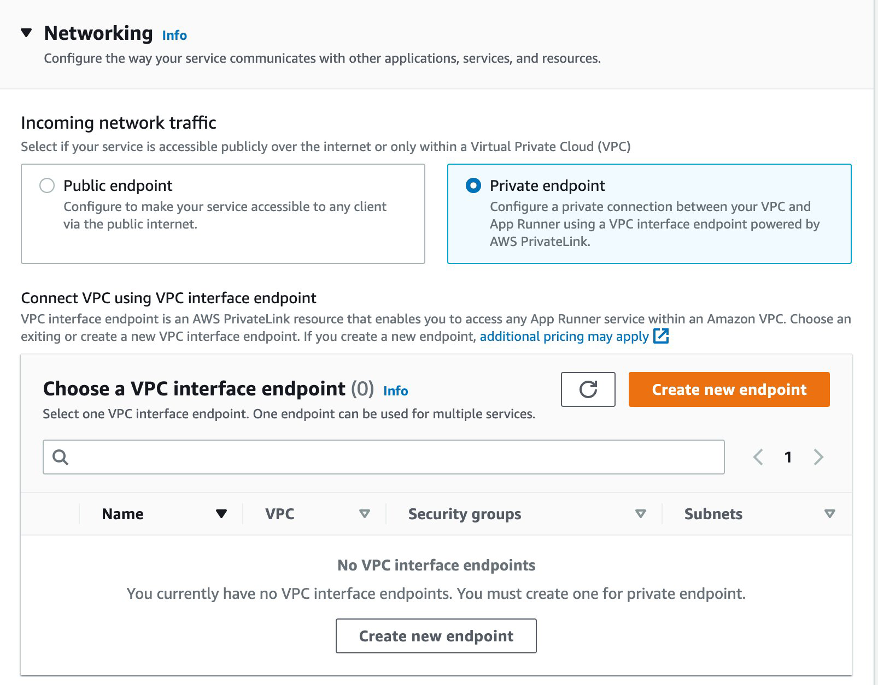Click the external link icon beside pricing link
This screenshot has height=685, width=879.
tap(660, 337)
